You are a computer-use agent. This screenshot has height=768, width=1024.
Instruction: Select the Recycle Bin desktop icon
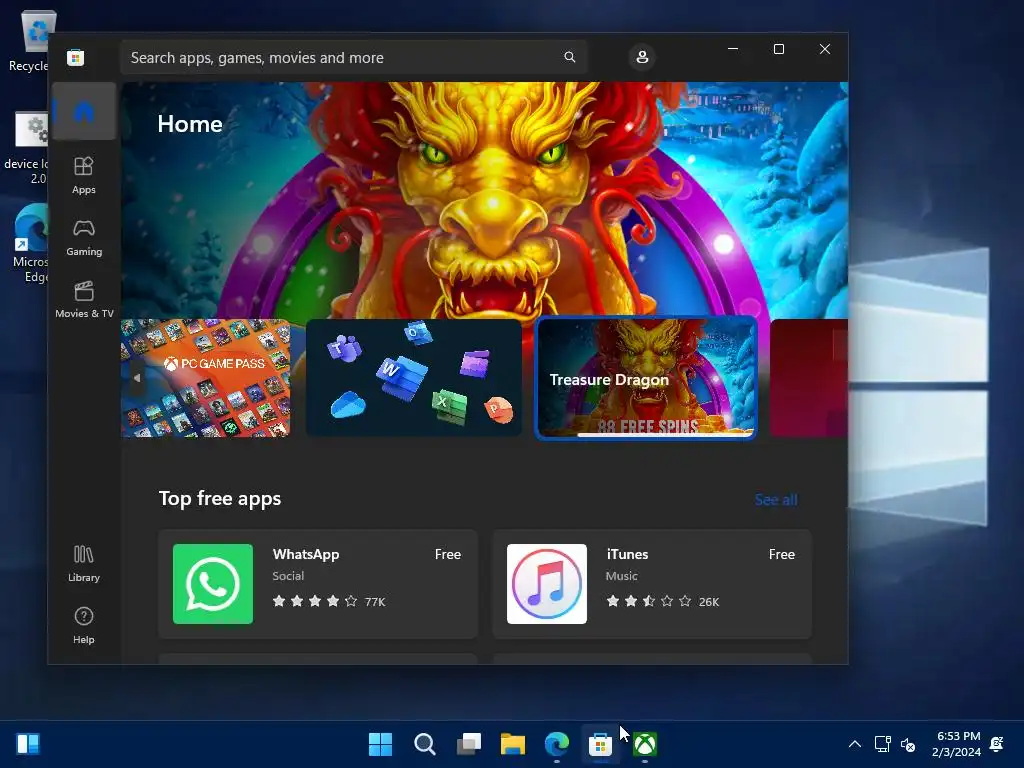point(29,40)
